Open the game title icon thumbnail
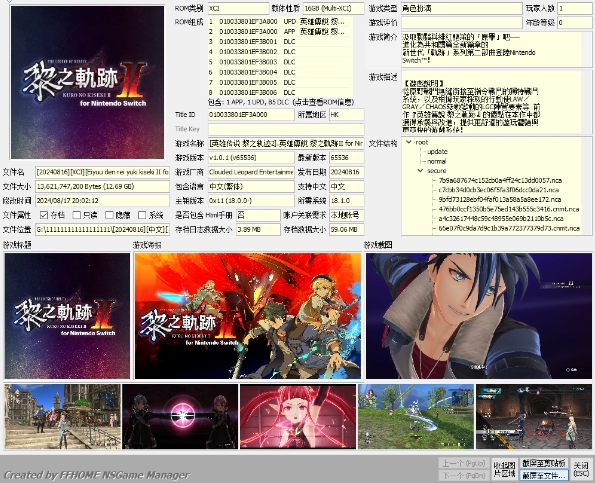The image size is (595, 483). (67, 316)
